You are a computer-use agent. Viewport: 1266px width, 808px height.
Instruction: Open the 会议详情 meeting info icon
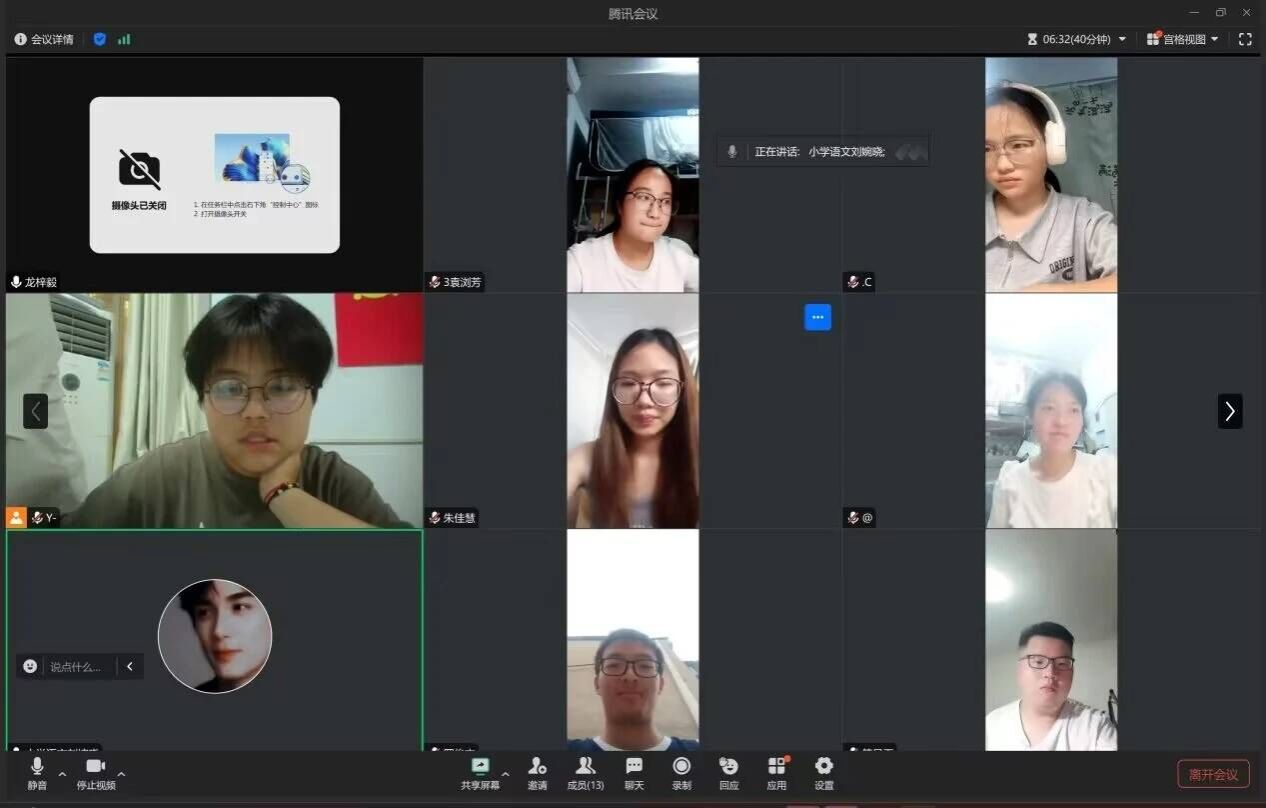(21, 39)
